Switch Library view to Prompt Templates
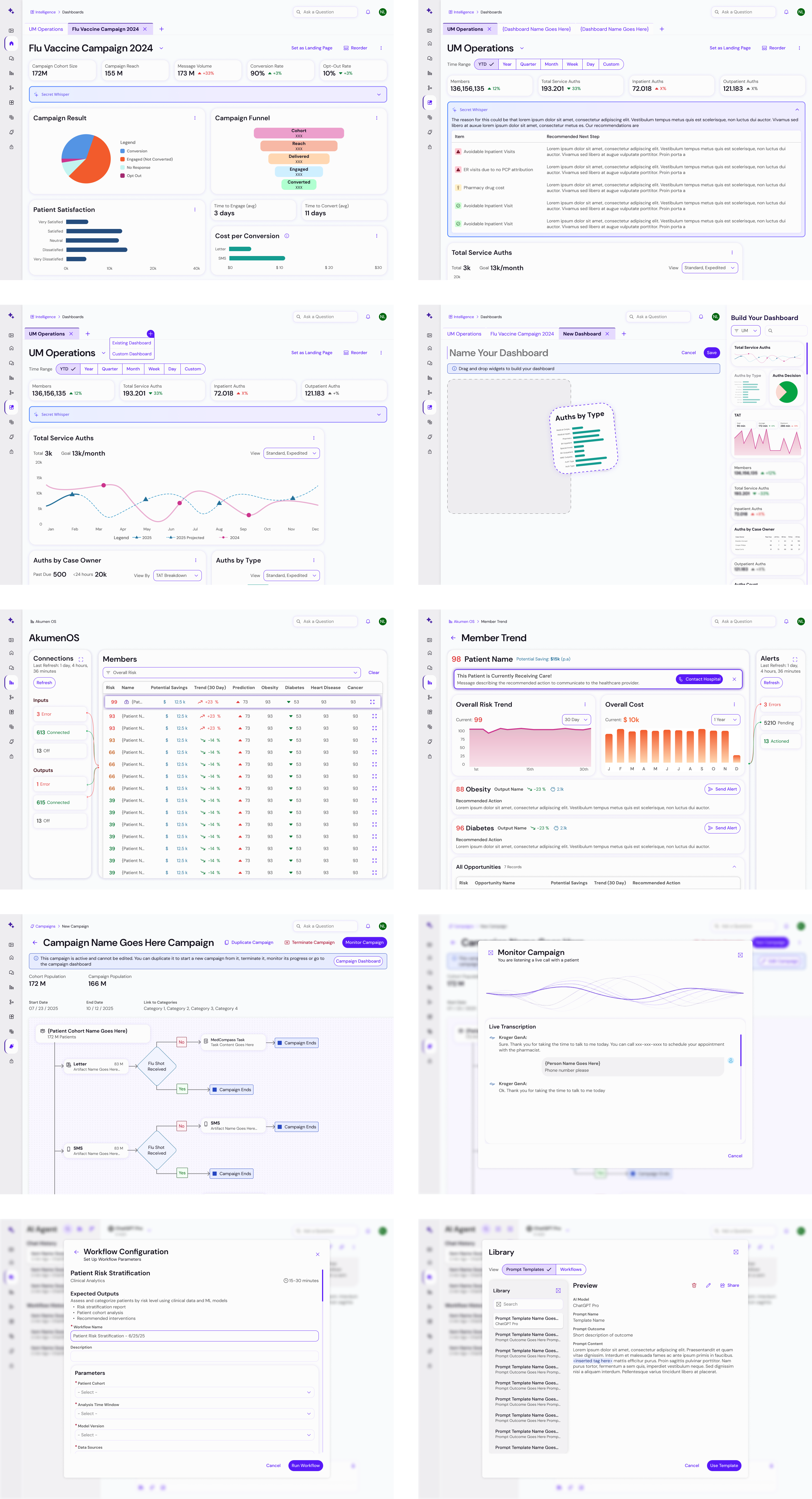 pos(529,1269)
